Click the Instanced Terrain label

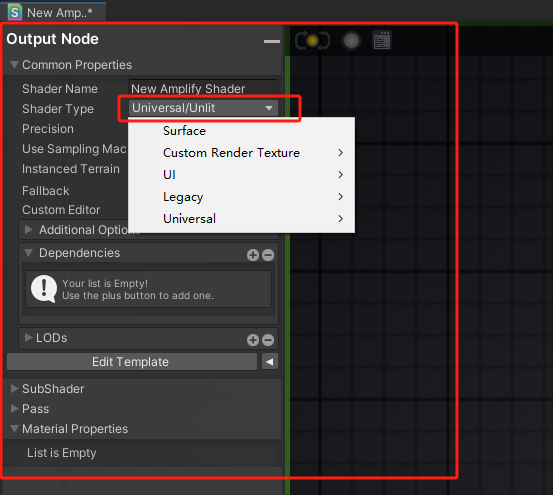click(71, 169)
